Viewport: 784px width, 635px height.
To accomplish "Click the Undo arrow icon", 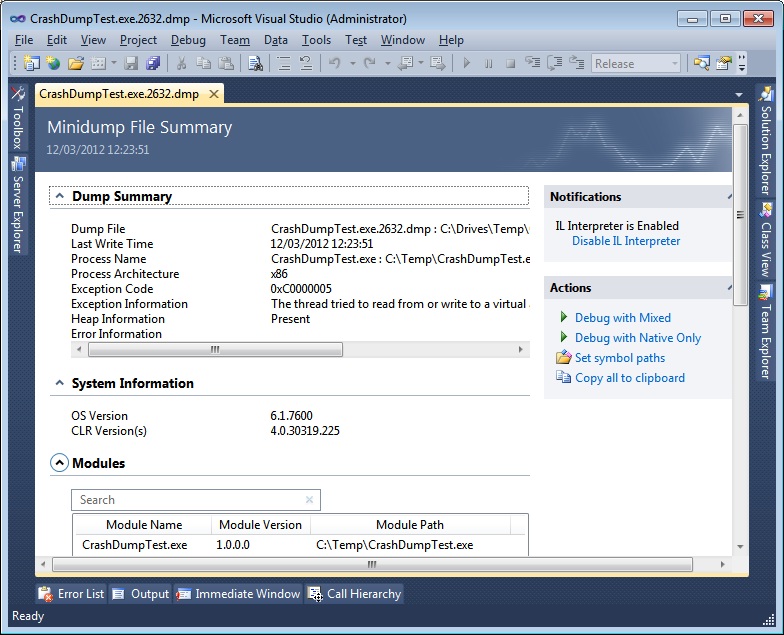I will (x=335, y=64).
